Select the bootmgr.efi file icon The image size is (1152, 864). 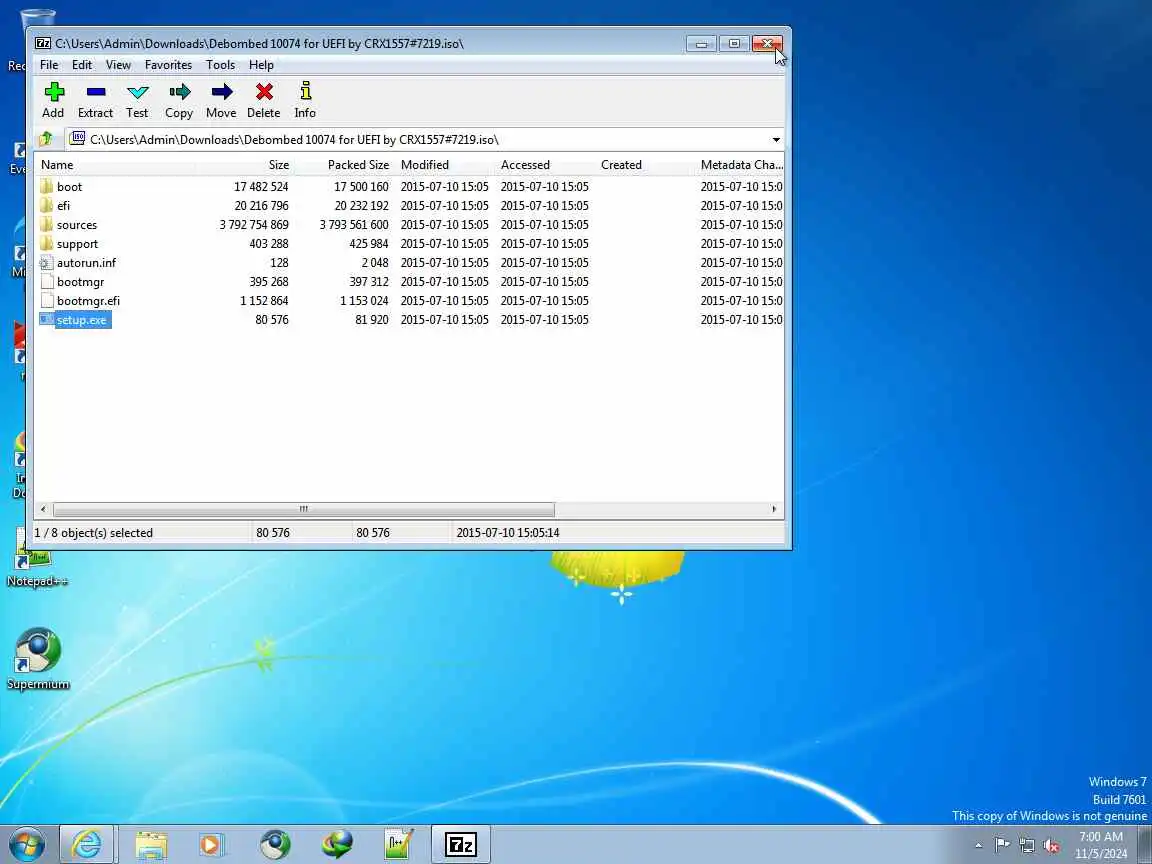coord(46,300)
